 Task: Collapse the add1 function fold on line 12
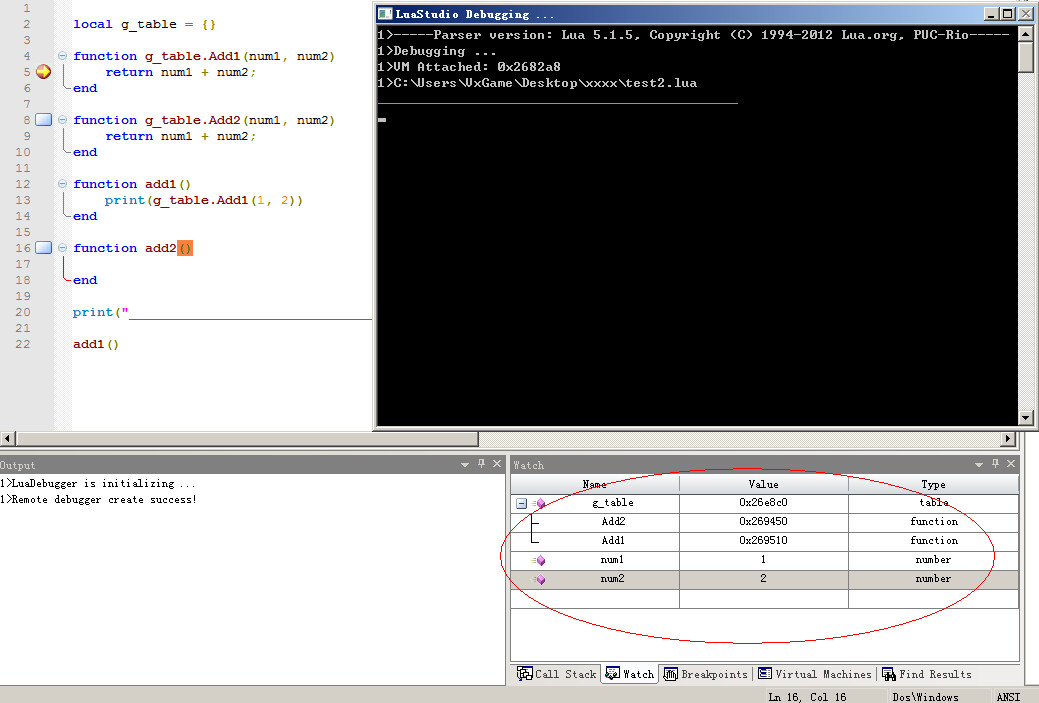[x=62, y=184]
